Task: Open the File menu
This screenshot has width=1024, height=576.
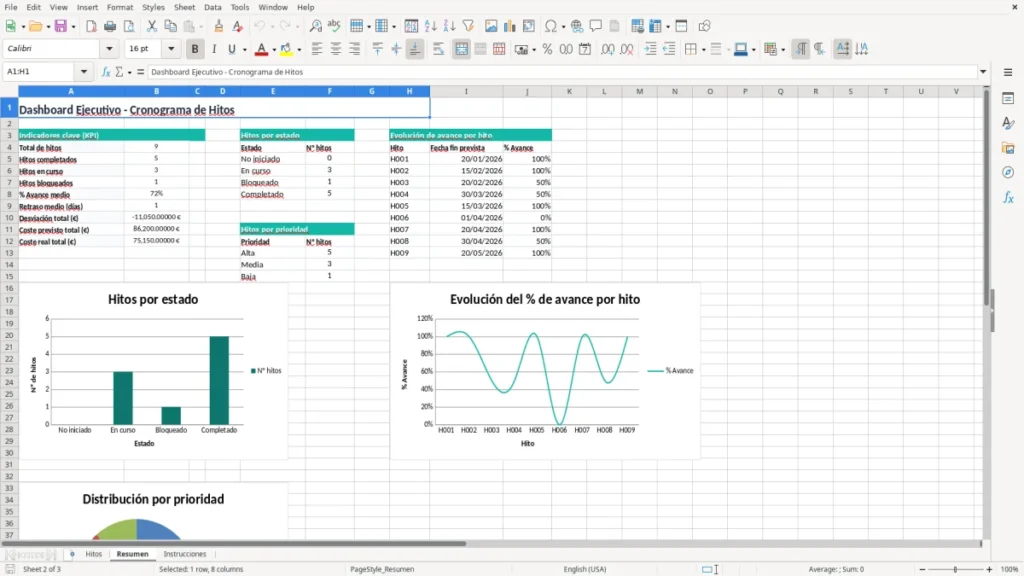Action: [10, 7]
